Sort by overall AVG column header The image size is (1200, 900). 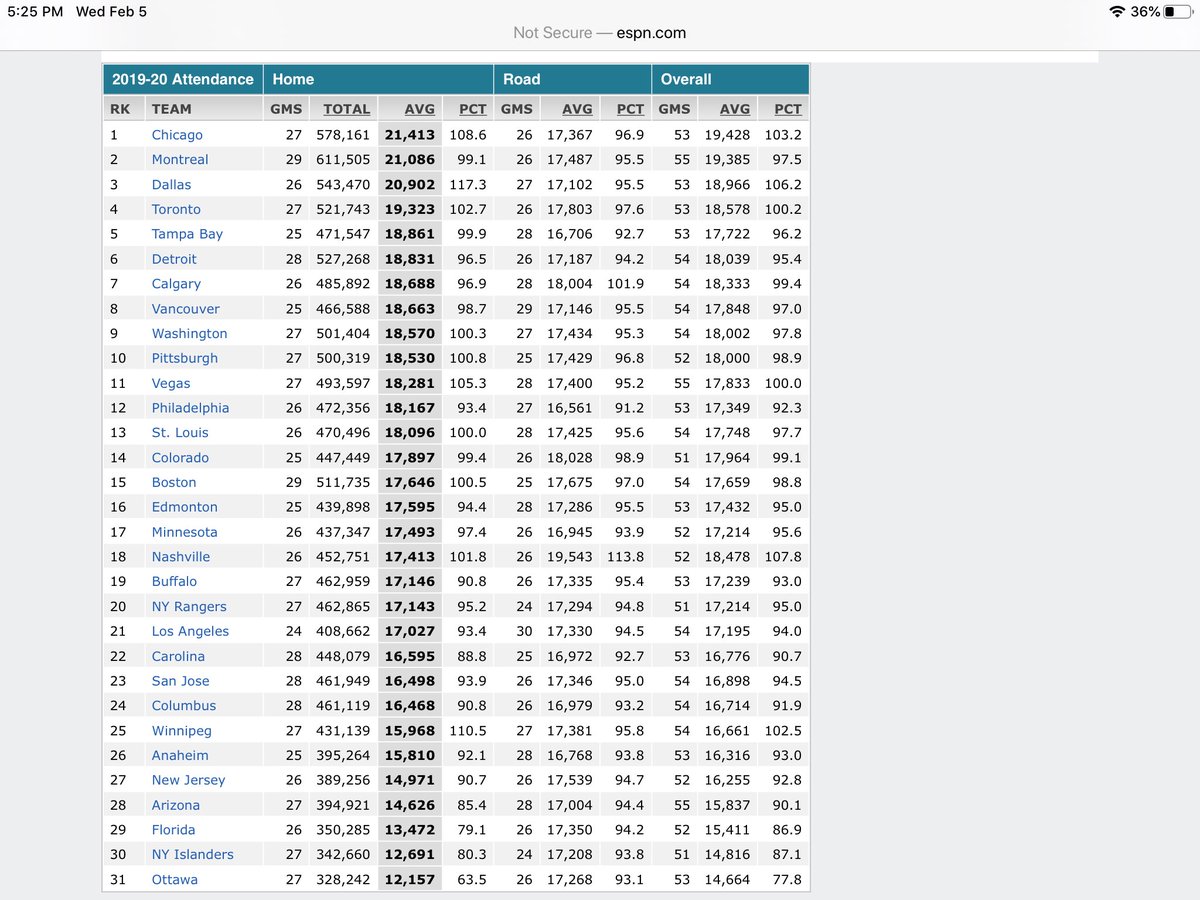pos(735,109)
